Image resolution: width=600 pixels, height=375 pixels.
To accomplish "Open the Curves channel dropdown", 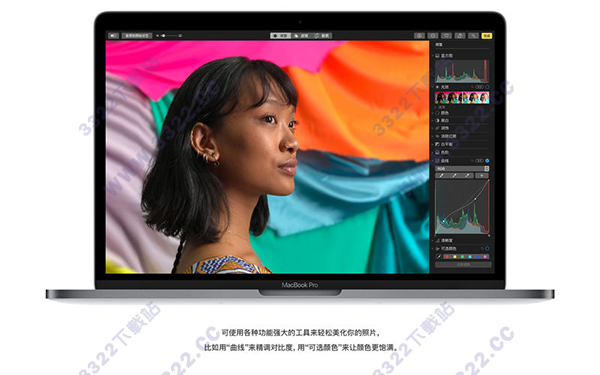I will coord(462,168).
